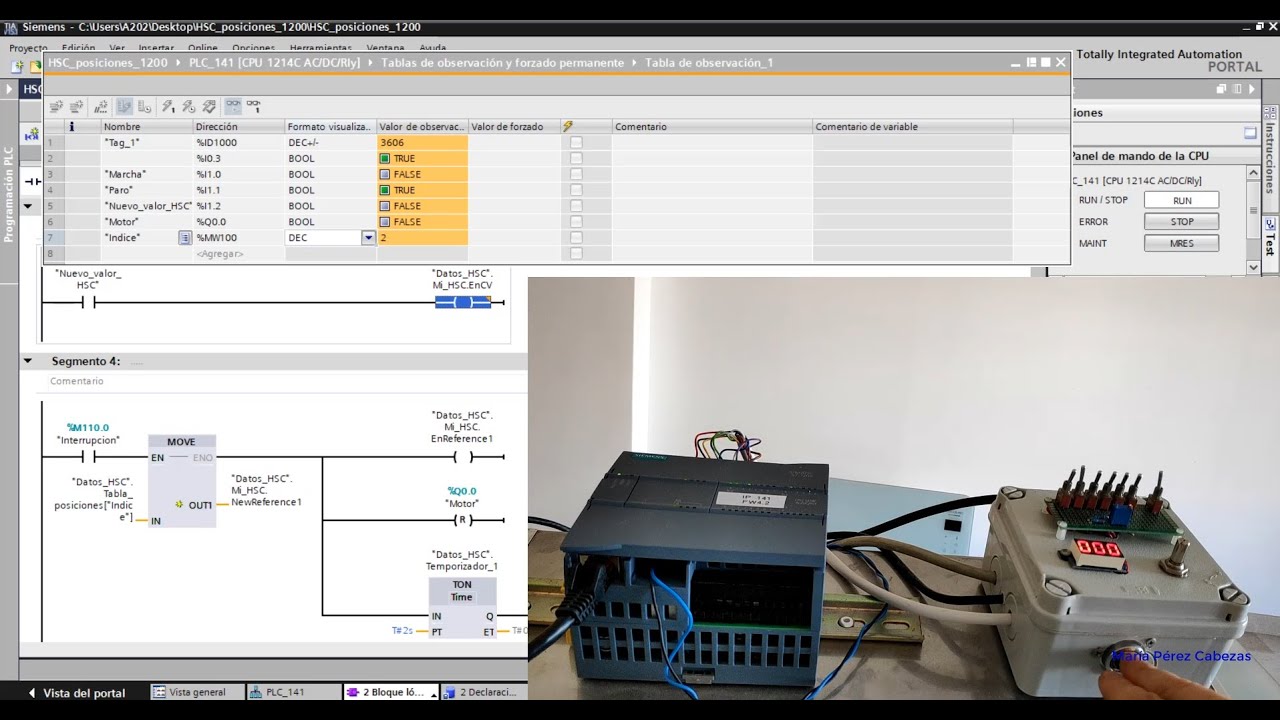Collapse Segmento 4 with its triangle
This screenshot has height=720, width=1280.
tap(28, 361)
